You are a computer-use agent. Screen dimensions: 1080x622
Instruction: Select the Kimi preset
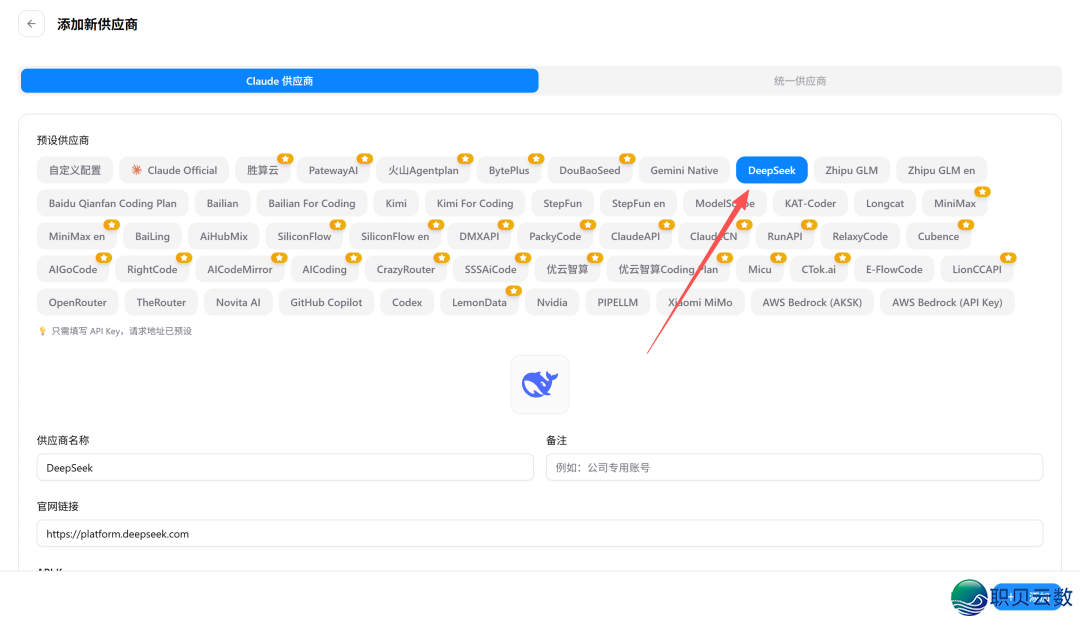coord(396,203)
